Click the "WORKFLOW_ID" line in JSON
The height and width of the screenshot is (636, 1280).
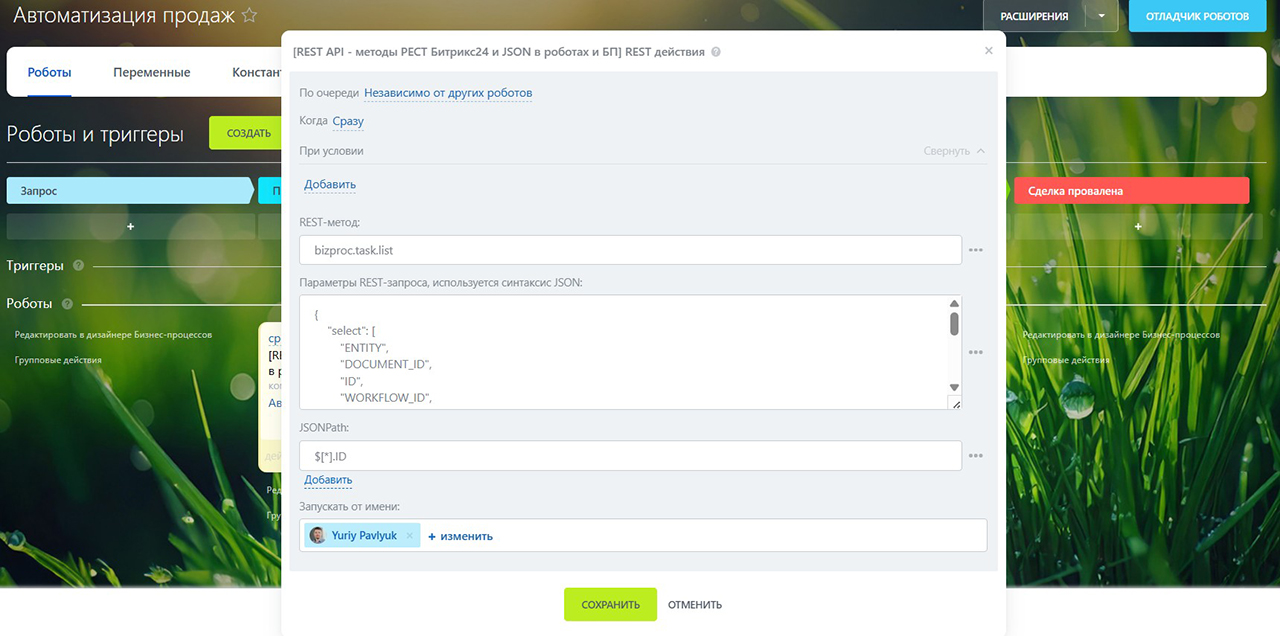tap(385, 398)
